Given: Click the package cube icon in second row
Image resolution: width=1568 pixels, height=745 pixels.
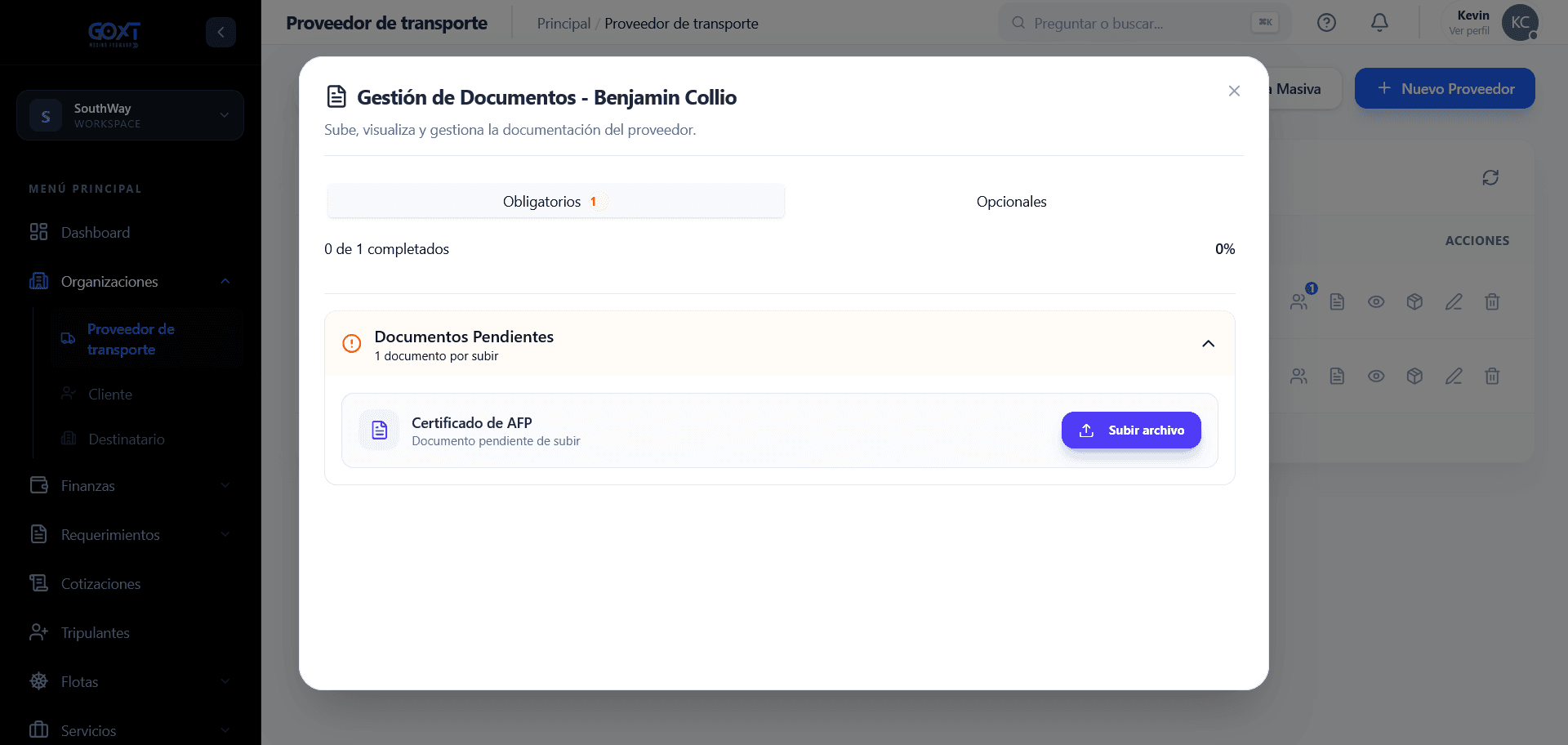Looking at the screenshot, I should tap(1415, 376).
